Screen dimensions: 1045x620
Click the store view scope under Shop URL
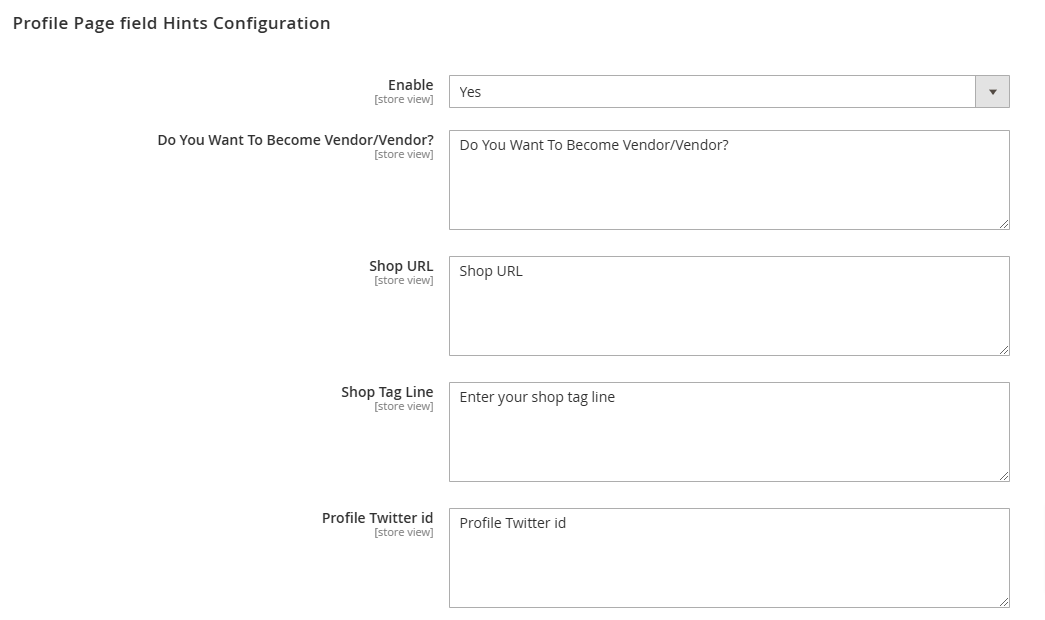(404, 280)
